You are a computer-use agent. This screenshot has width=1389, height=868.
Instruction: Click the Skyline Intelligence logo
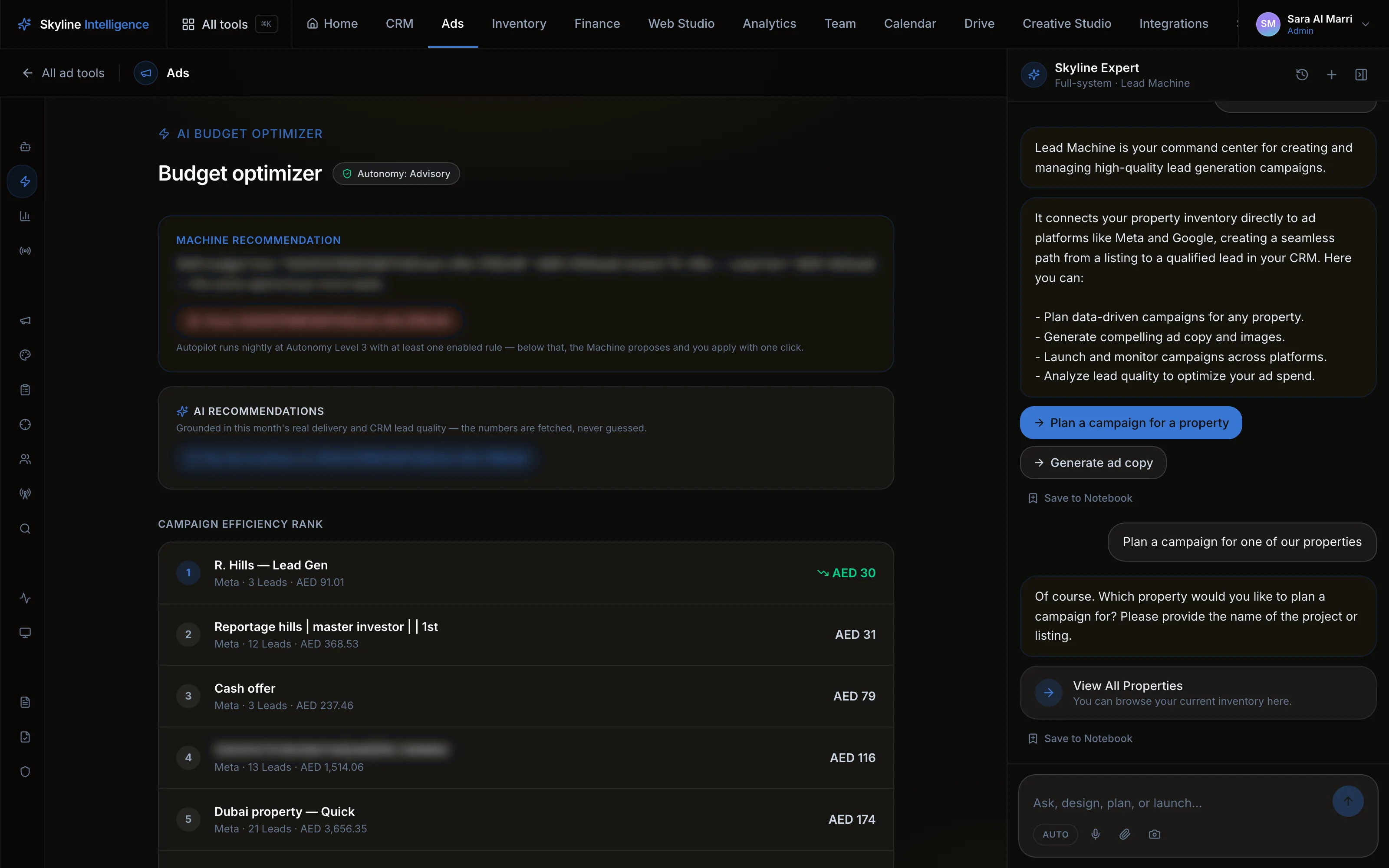(x=83, y=24)
